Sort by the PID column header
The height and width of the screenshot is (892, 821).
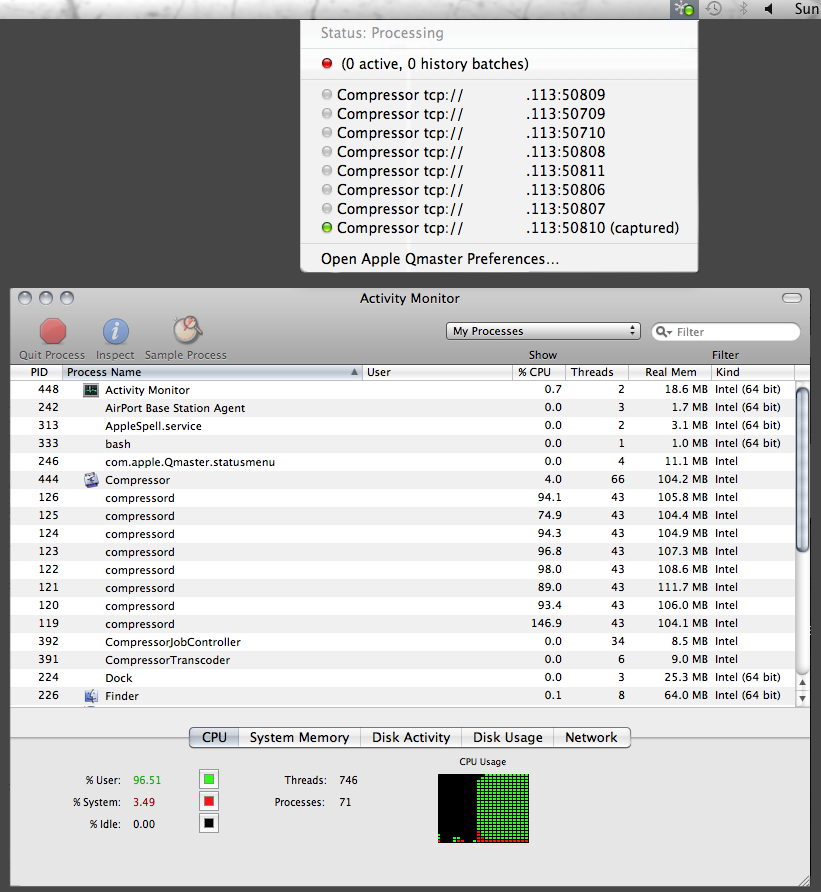tap(37, 372)
